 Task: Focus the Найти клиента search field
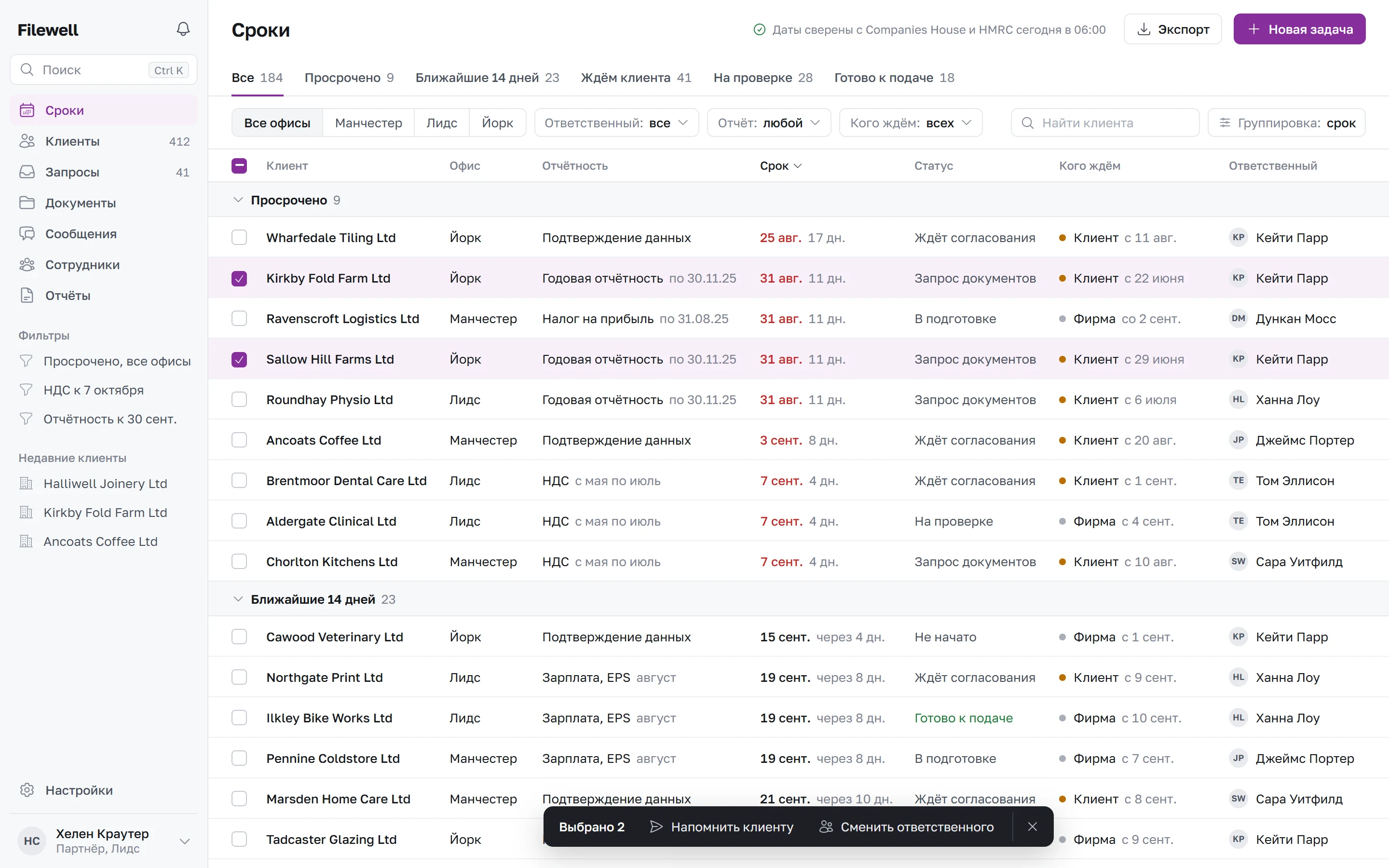(x=1105, y=123)
